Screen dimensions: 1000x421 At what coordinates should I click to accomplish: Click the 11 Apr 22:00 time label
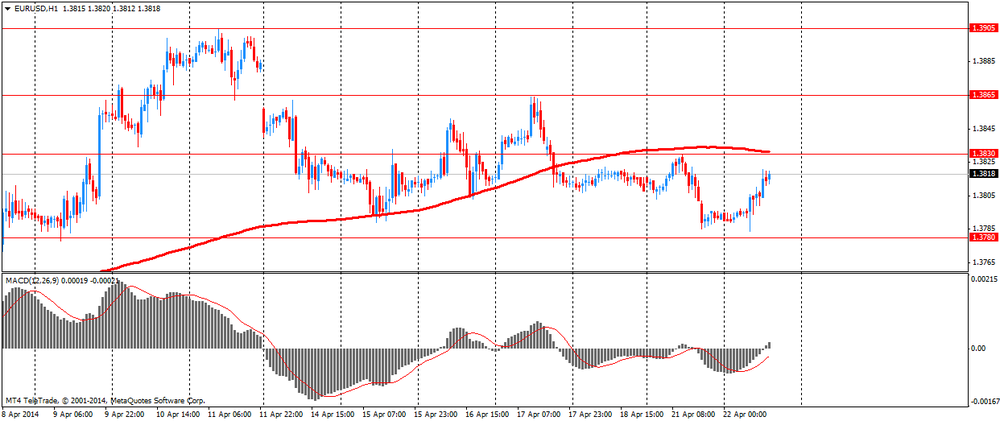coord(283,412)
